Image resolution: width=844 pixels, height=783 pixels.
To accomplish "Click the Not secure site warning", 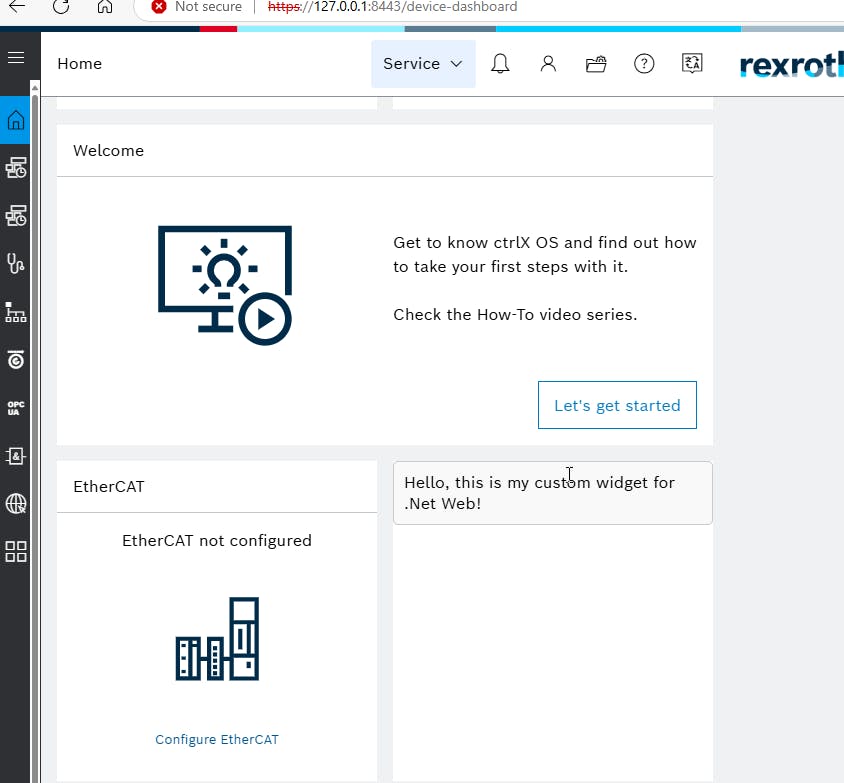I will 196,7.
